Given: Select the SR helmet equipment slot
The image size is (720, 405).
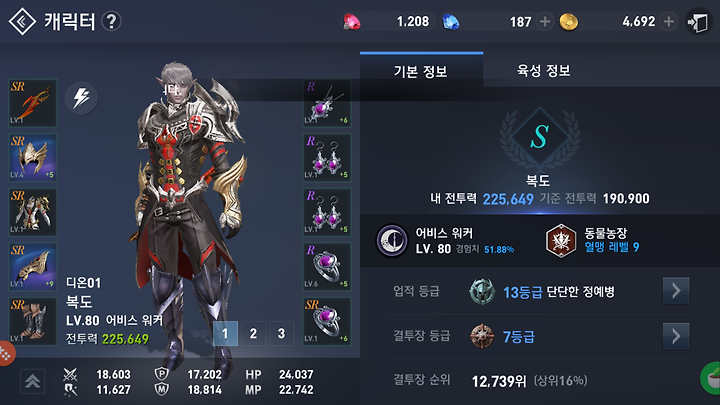Looking at the screenshot, I should point(33,158).
